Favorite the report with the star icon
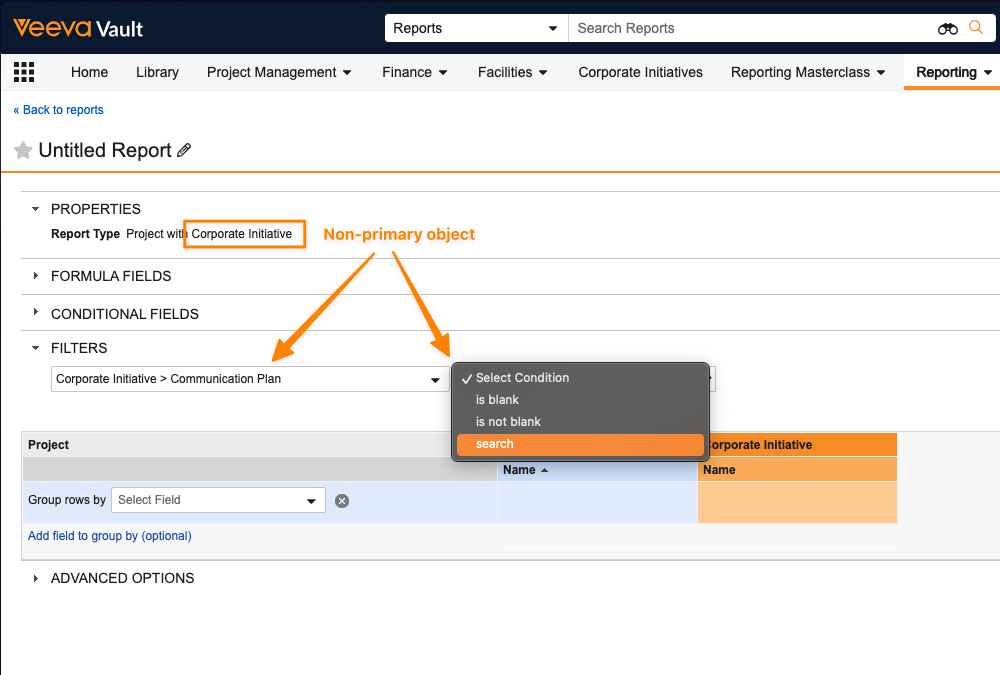This screenshot has width=1000, height=675. [x=23, y=151]
